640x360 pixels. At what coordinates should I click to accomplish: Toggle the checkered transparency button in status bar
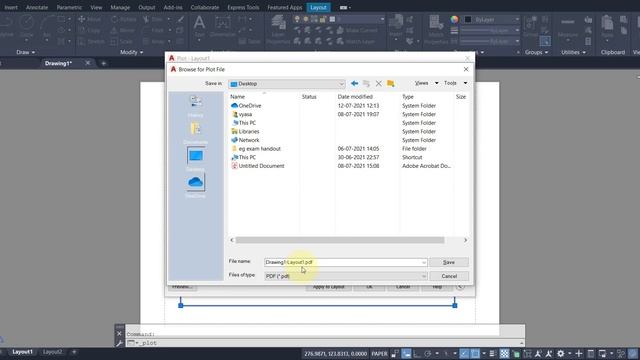click(504, 353)
